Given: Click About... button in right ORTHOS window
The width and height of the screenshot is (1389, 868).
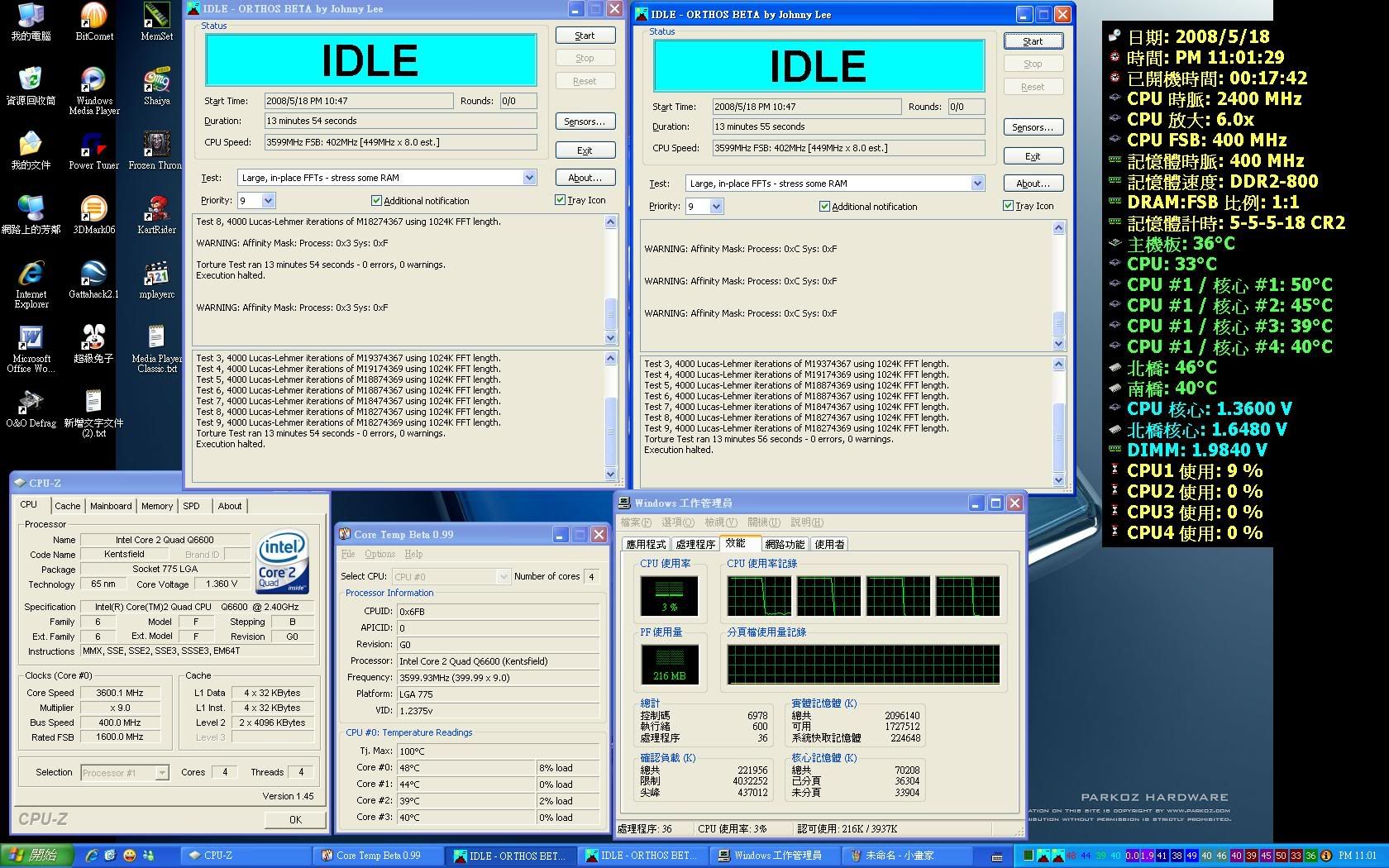Looking at the screenshot, I should click(1033, 184).
